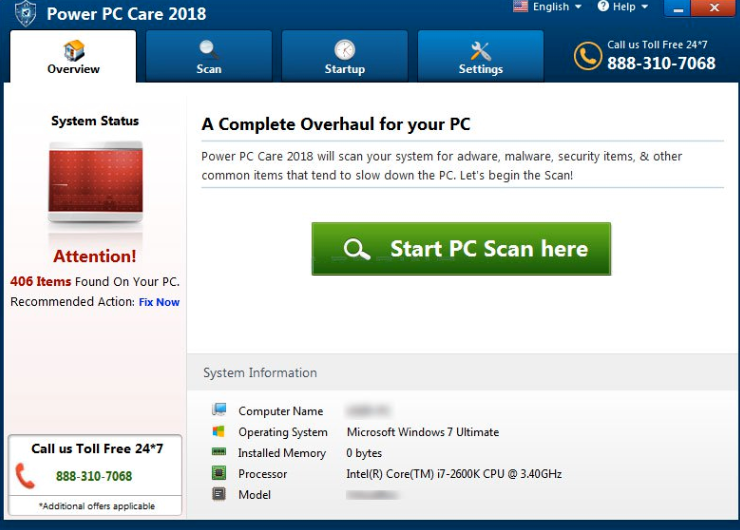Minimize the Power PC Care window

point(676,9)
